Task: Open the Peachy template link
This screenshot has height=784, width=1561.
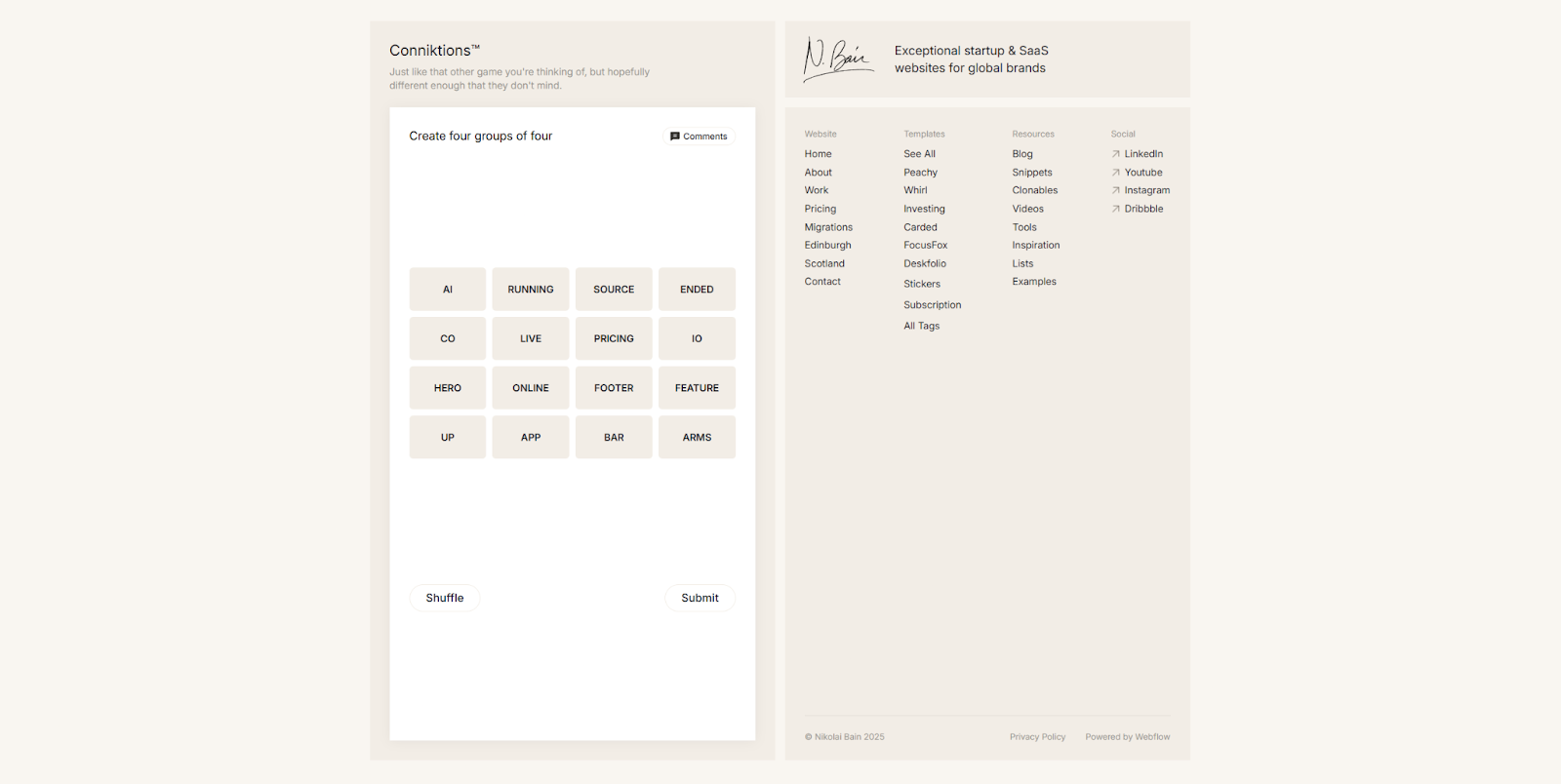Action: point(920,173)
